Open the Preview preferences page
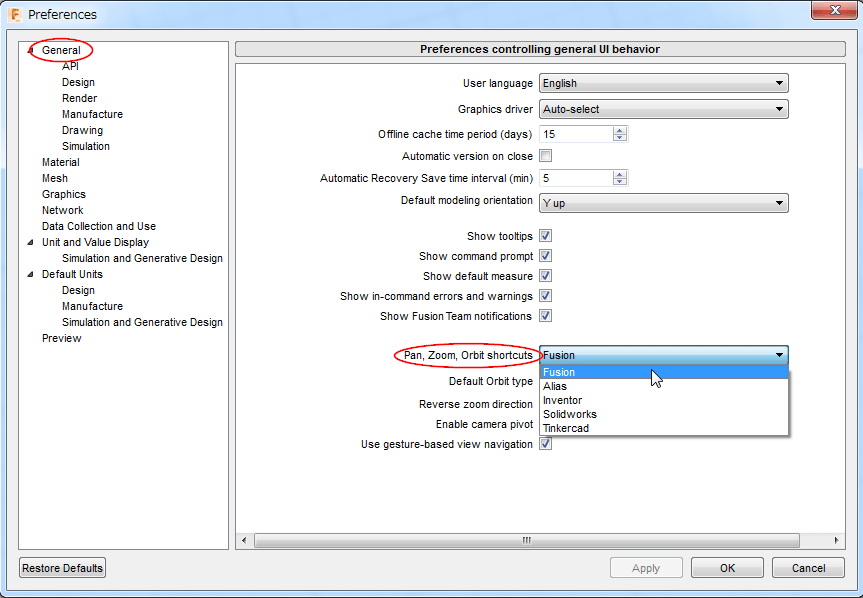This screenshot has height=598, width=863. [61, 338]
